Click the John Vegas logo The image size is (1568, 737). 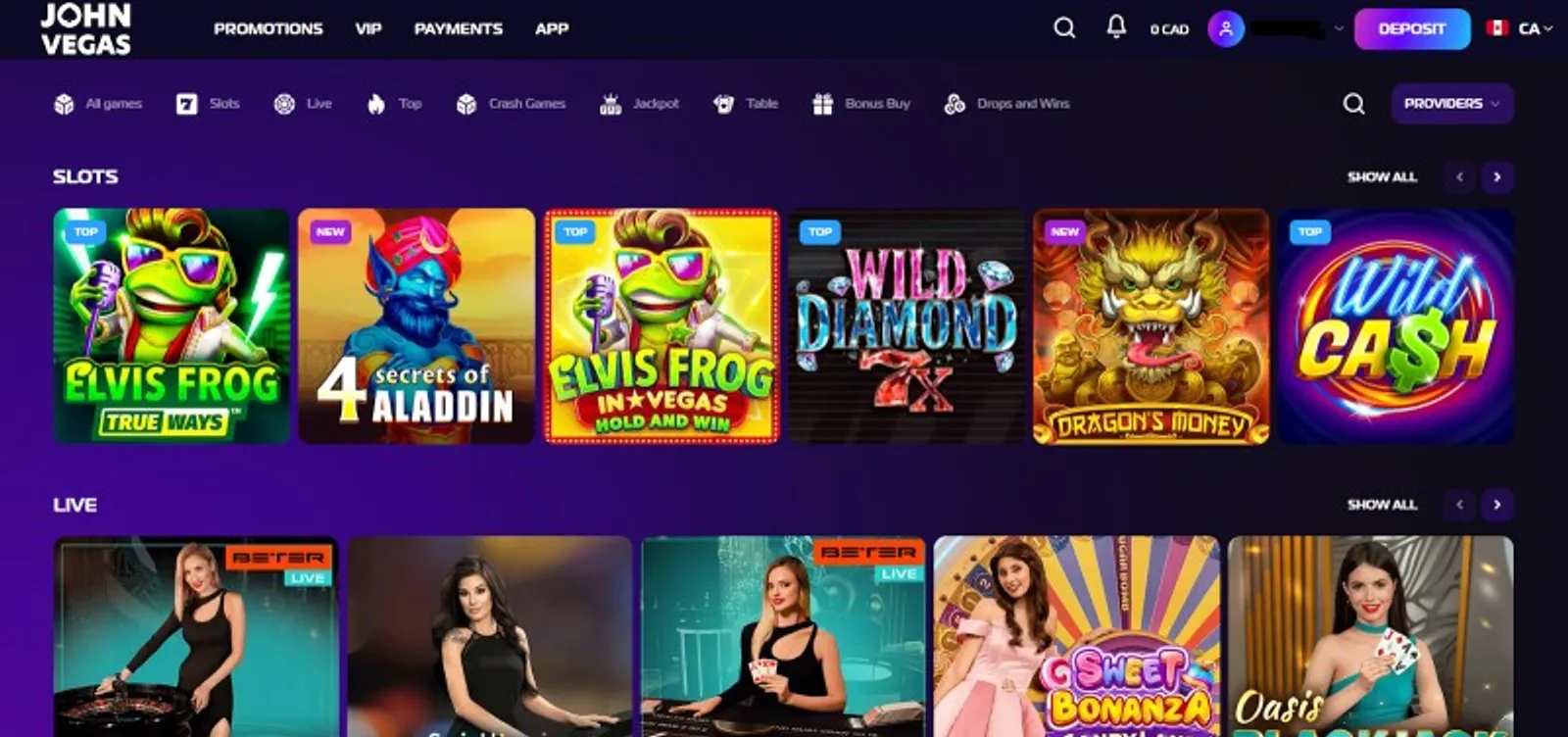(85, 28)
